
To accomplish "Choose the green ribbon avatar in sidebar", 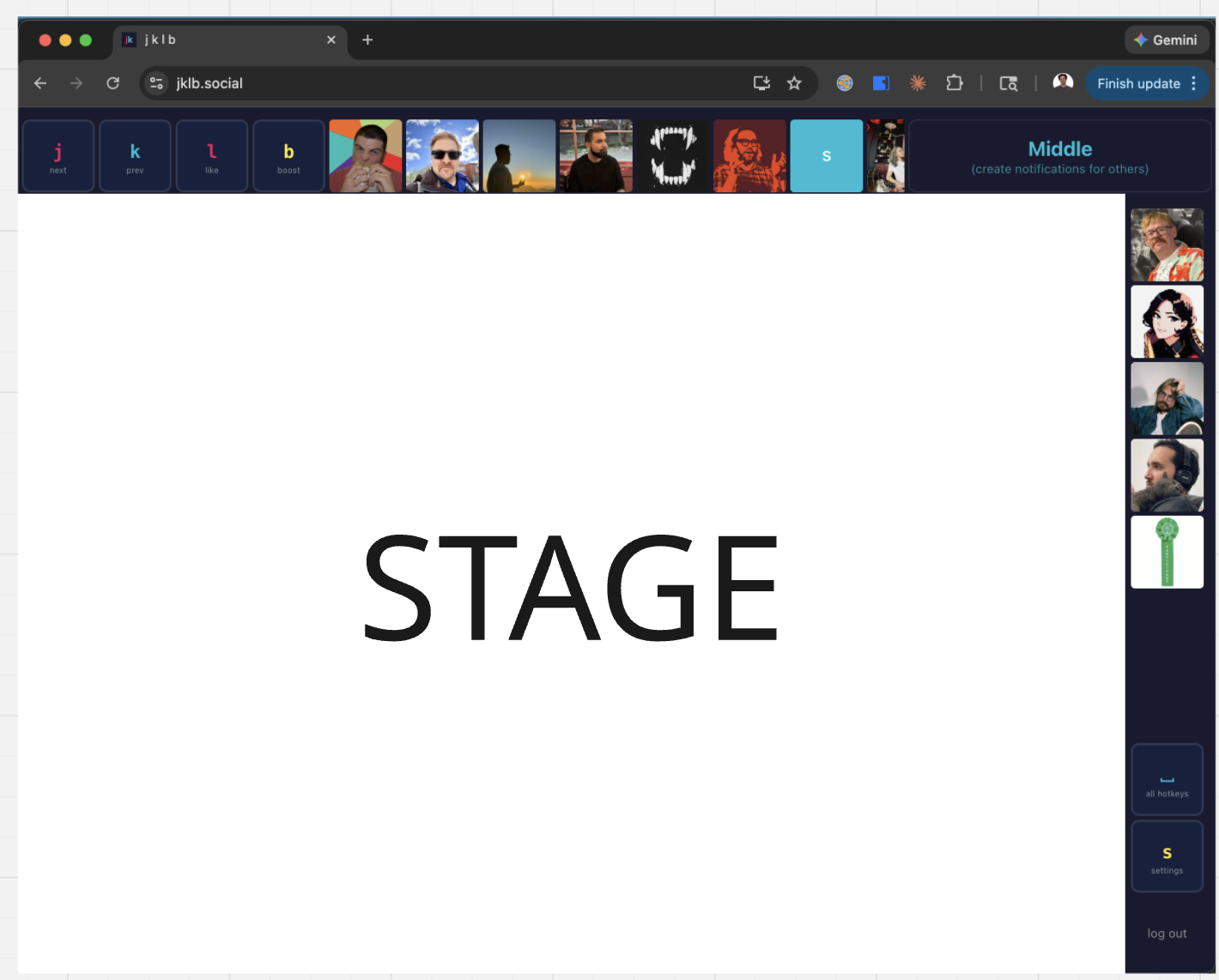I will [1167, 552].
